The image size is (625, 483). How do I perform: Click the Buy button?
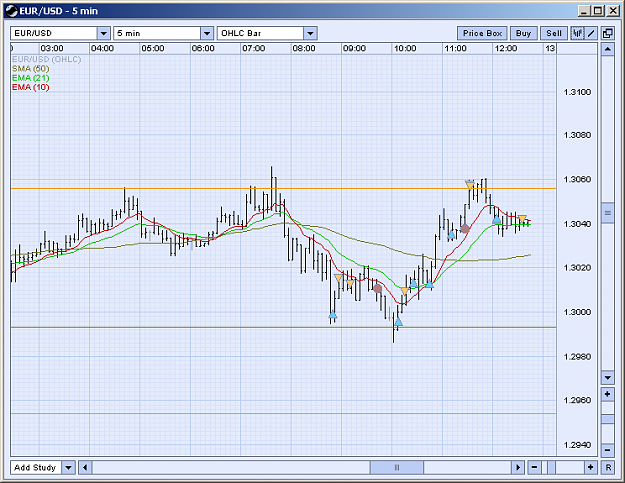pyautogui.click(x=523, y=33)
